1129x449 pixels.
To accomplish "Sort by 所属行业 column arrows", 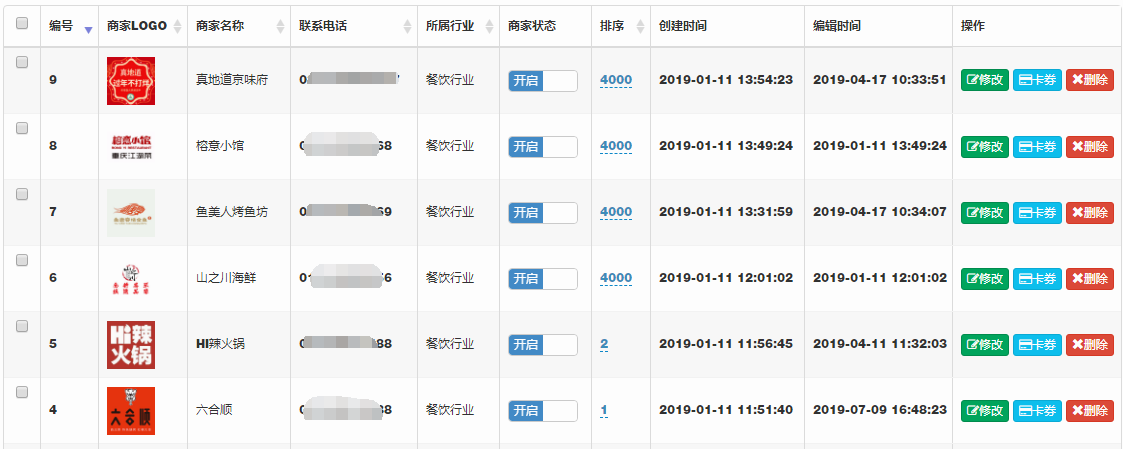I will (x=489, y=27).
